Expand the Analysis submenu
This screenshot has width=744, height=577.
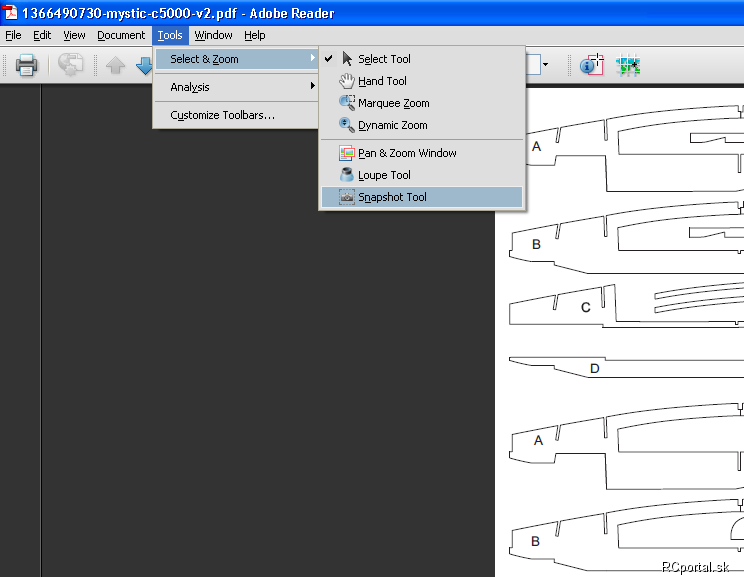(x=236, y=87)
